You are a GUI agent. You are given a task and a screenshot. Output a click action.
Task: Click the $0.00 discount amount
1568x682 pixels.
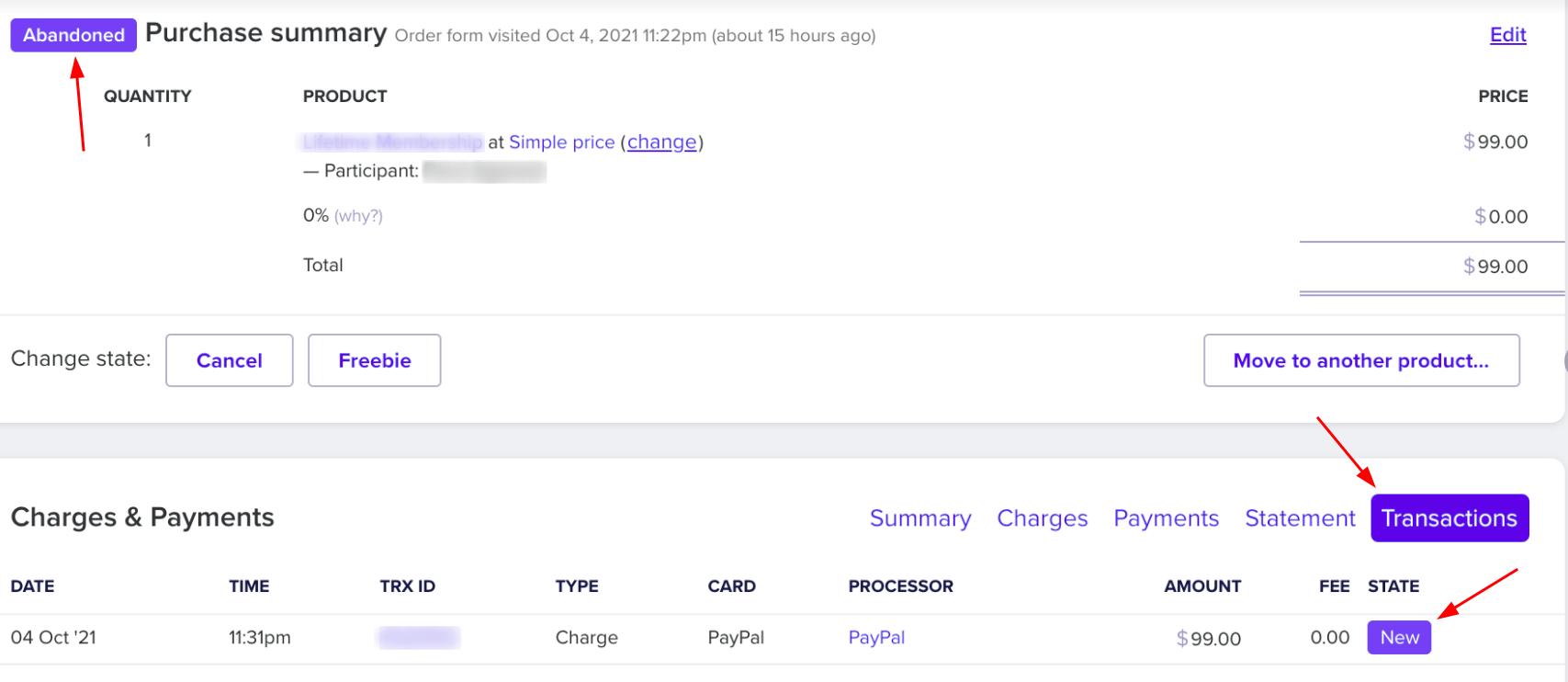pyautogui.click(x=1501, y=217)
